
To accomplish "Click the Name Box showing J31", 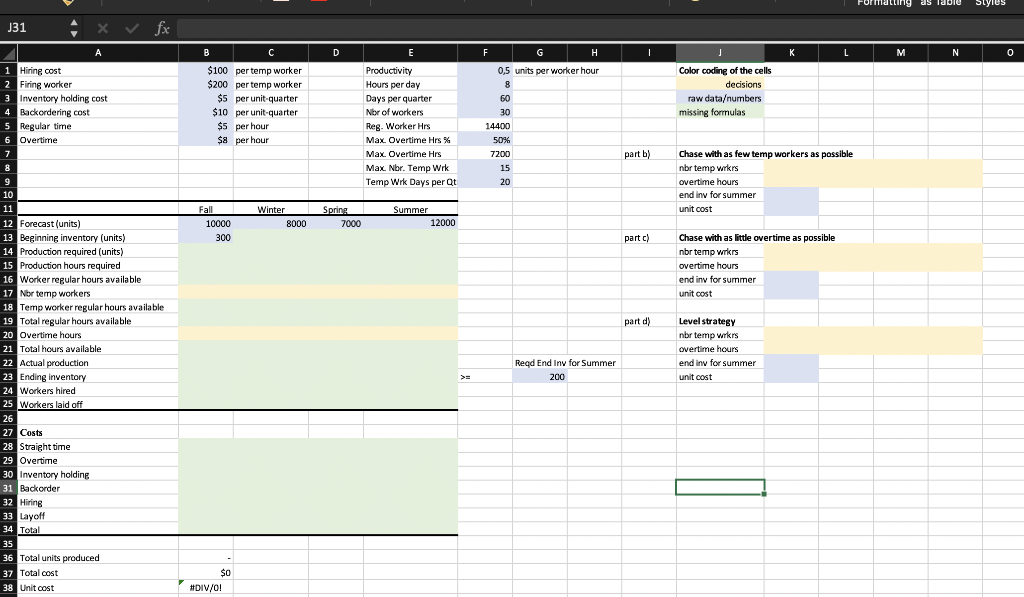I will 30,28.
